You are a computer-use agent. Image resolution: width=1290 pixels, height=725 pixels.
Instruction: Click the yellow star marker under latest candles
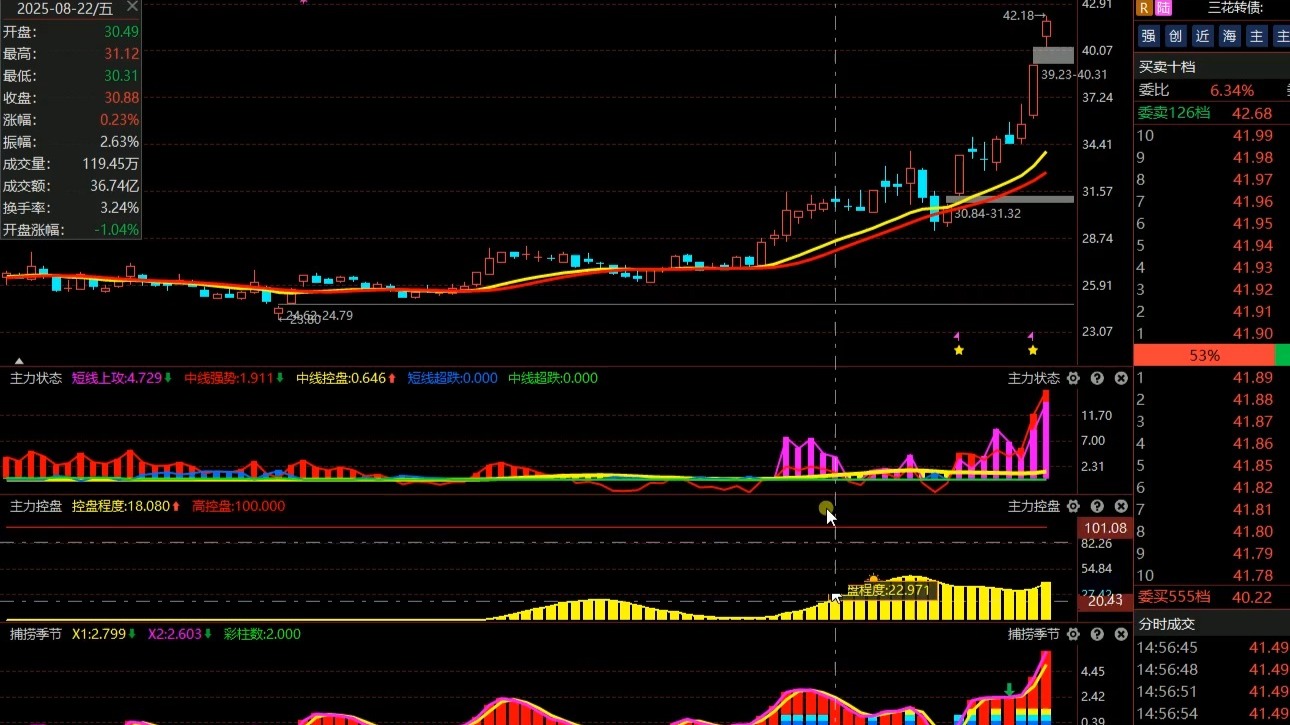[x=1033, y=350]
